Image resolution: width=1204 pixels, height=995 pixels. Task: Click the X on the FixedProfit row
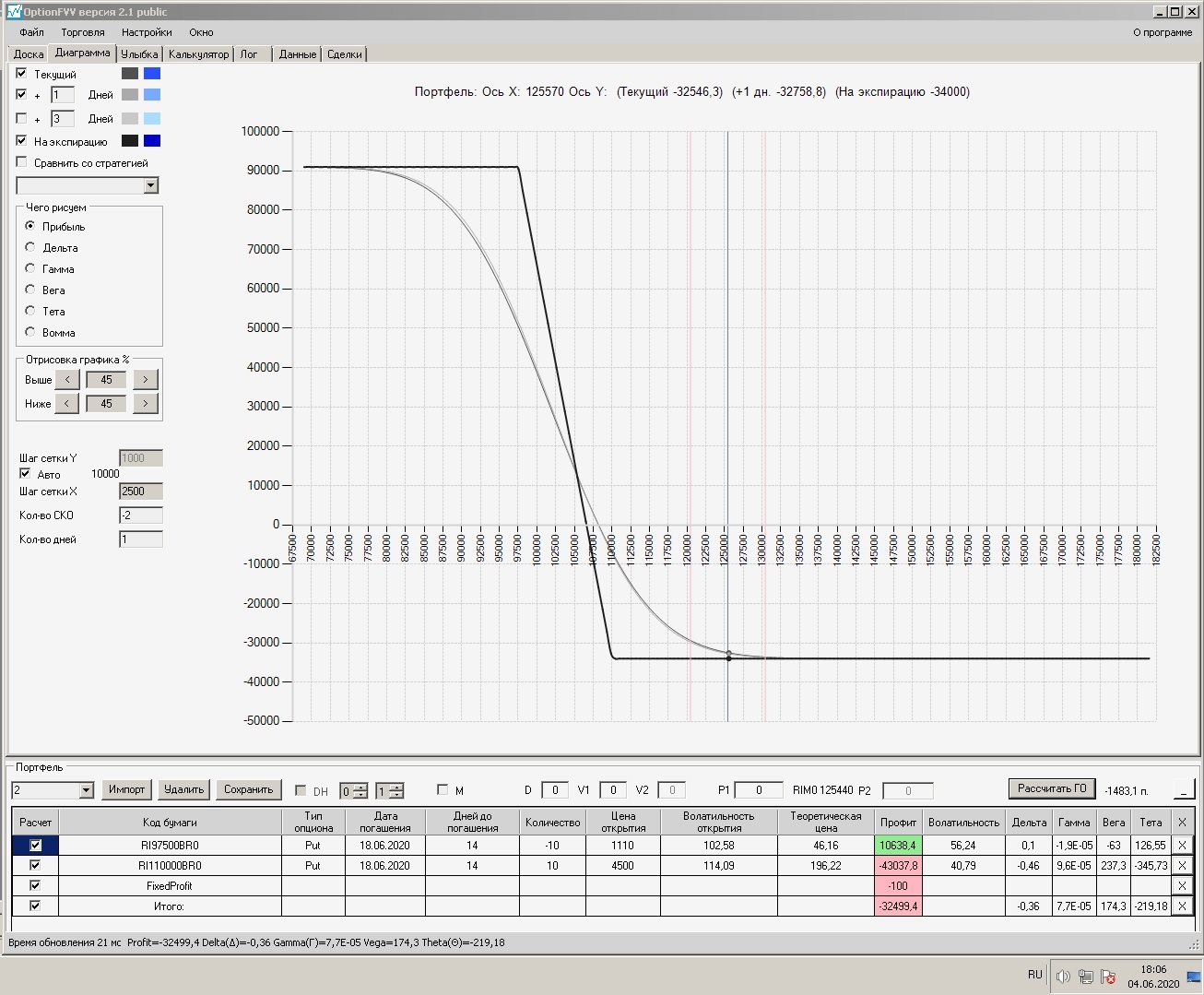click(x=1182, y=886)
